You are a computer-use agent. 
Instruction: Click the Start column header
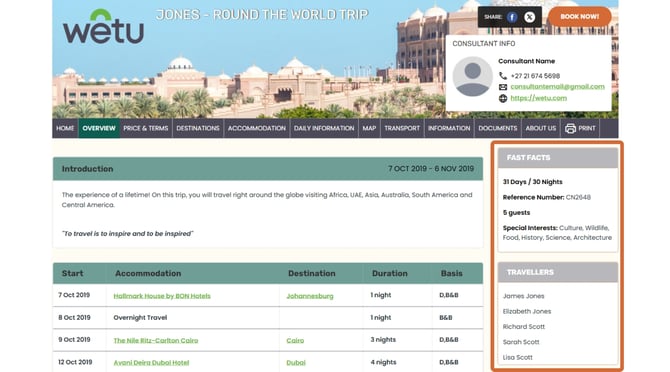(x=72, y=273)
